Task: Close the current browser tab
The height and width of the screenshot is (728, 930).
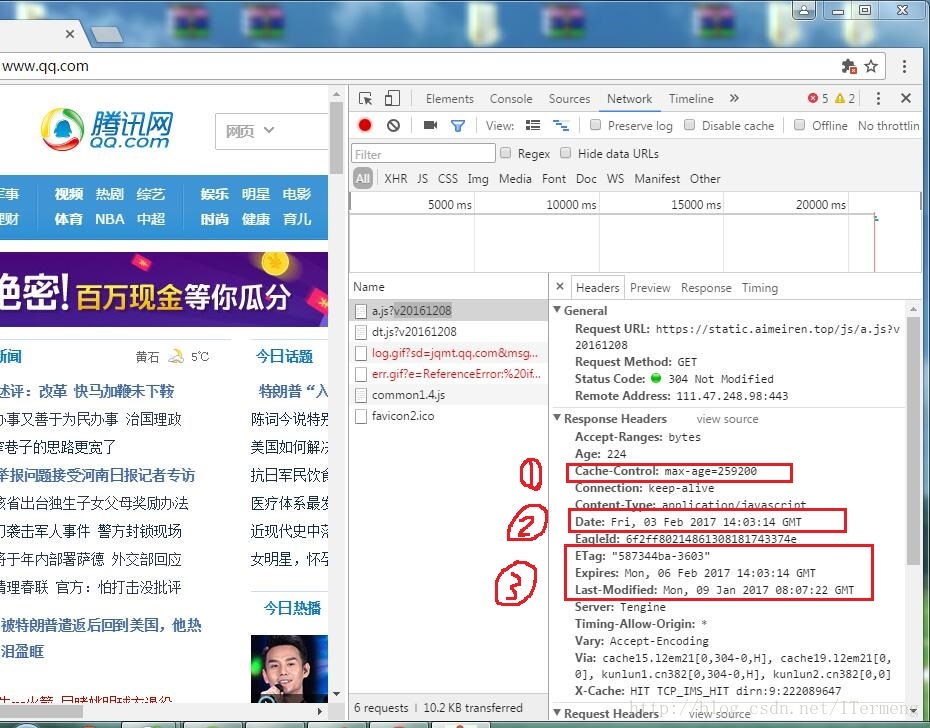Action: [x=70, y=34]
